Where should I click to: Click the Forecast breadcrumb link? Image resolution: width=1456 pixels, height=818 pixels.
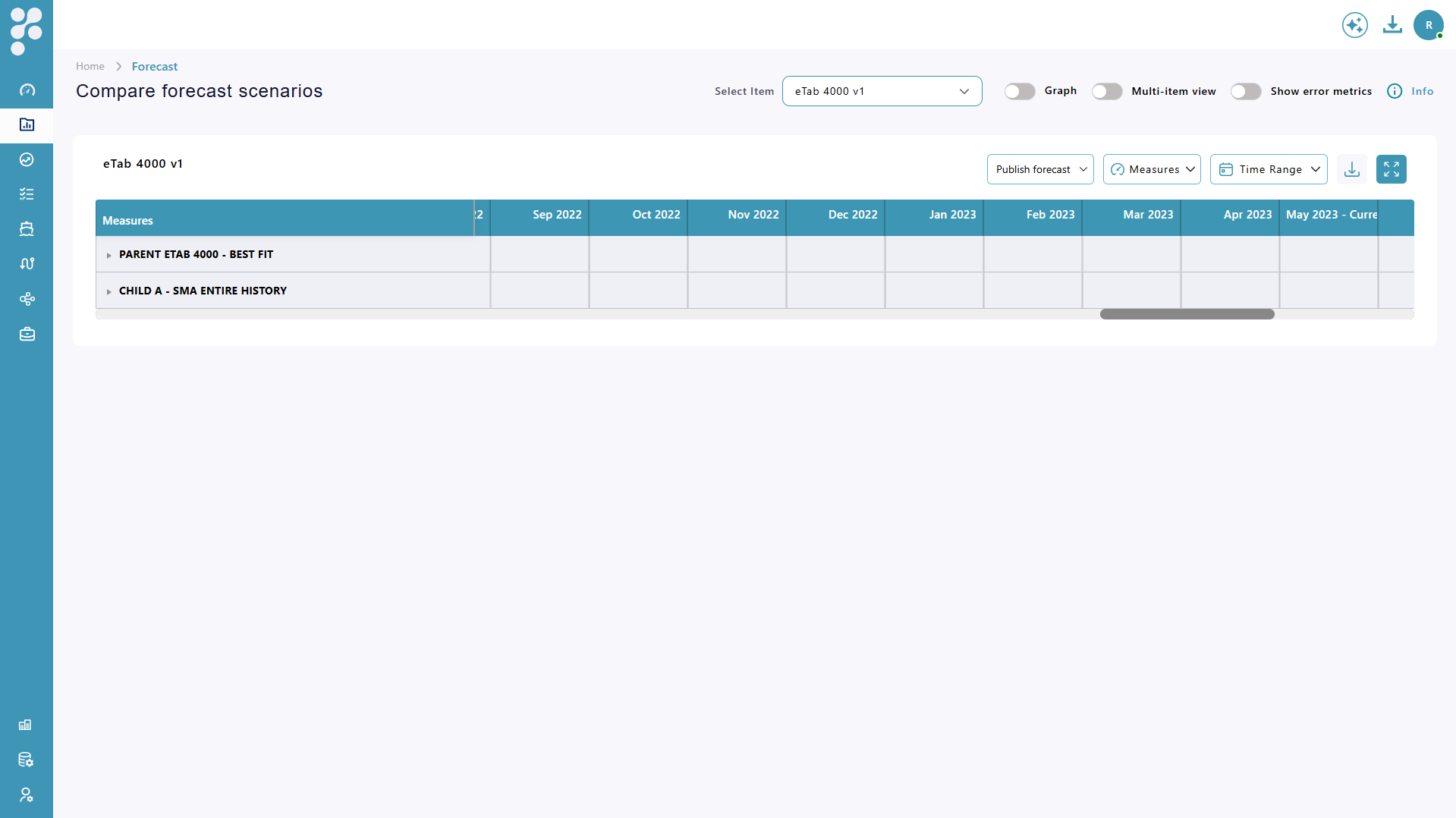point(155,67)
